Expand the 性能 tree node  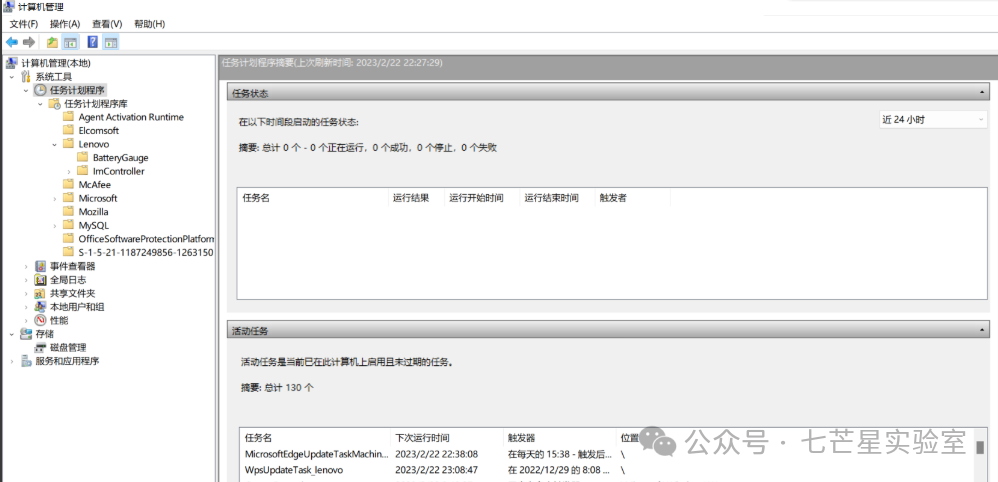point(26,320)
